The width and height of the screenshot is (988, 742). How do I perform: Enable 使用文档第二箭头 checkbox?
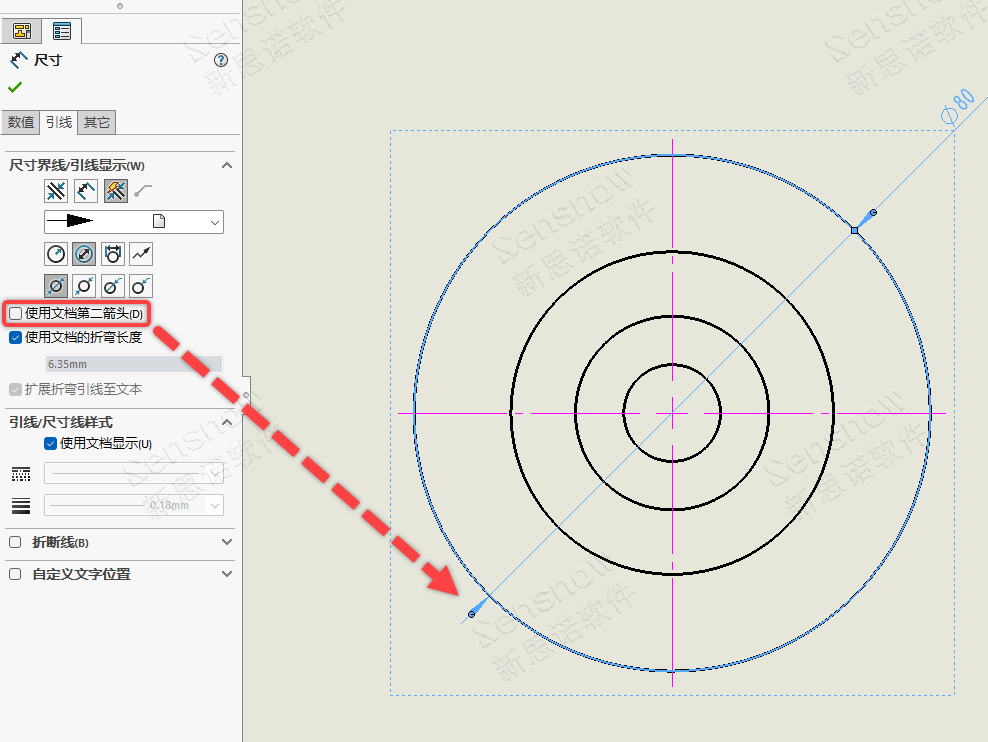click(x=16, y=314)
